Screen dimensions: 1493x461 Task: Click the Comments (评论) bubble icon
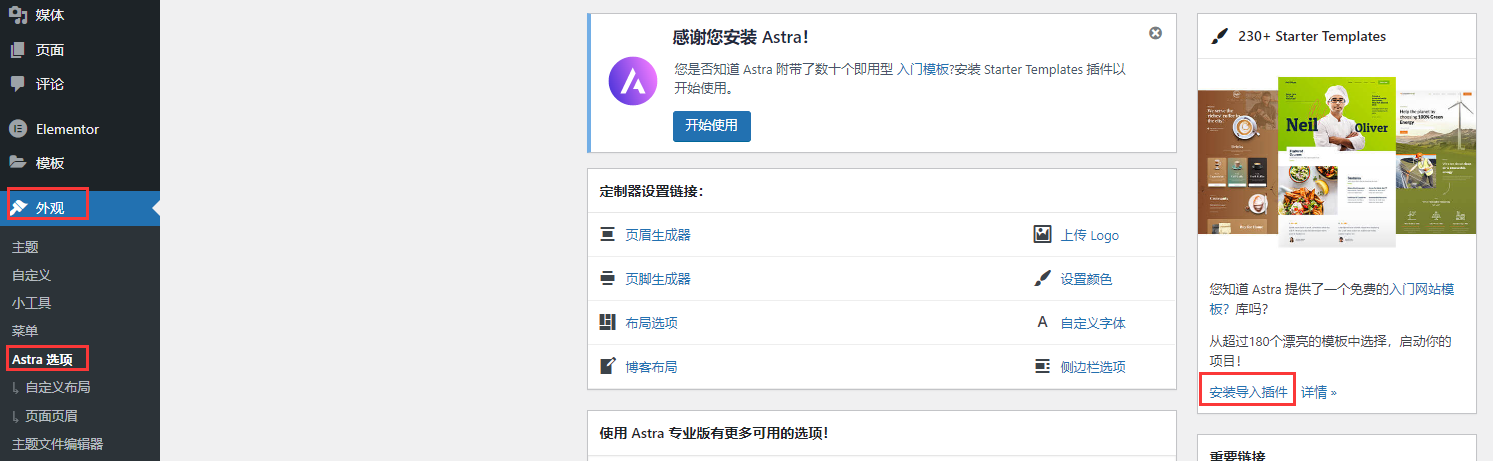tap(17, 84)
